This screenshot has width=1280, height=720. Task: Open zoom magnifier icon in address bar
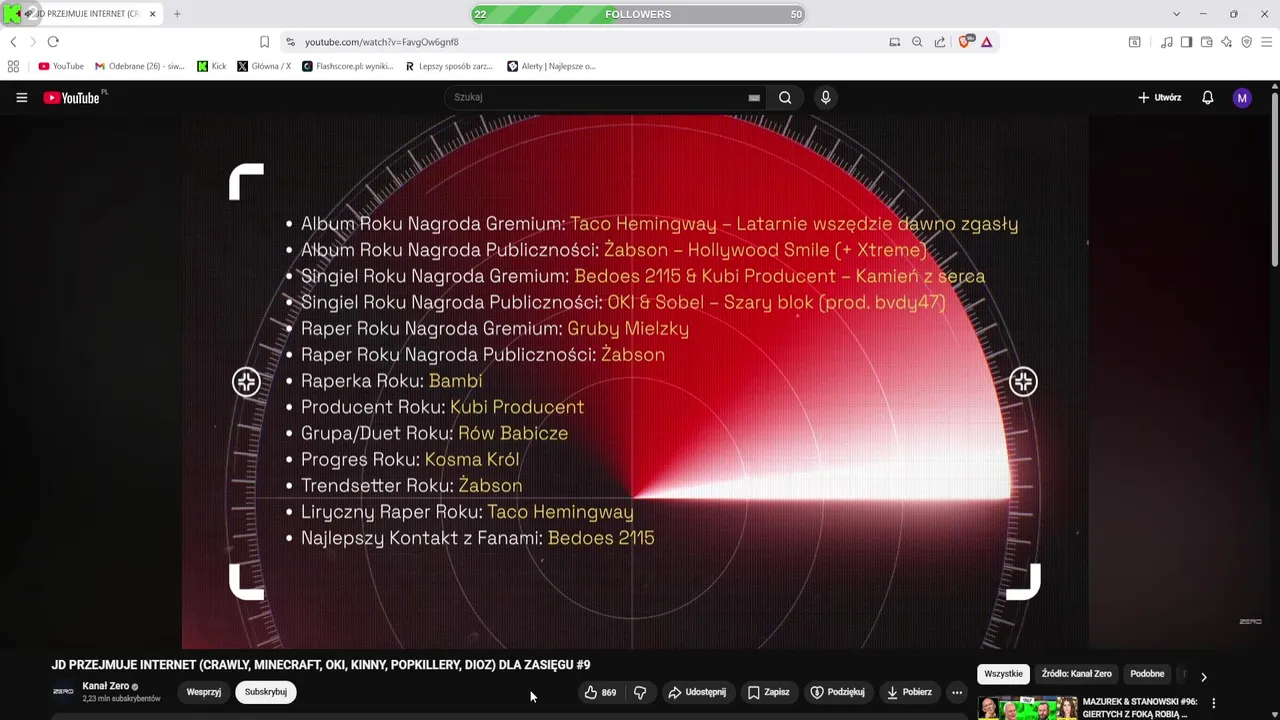click(x=917, y=42)
